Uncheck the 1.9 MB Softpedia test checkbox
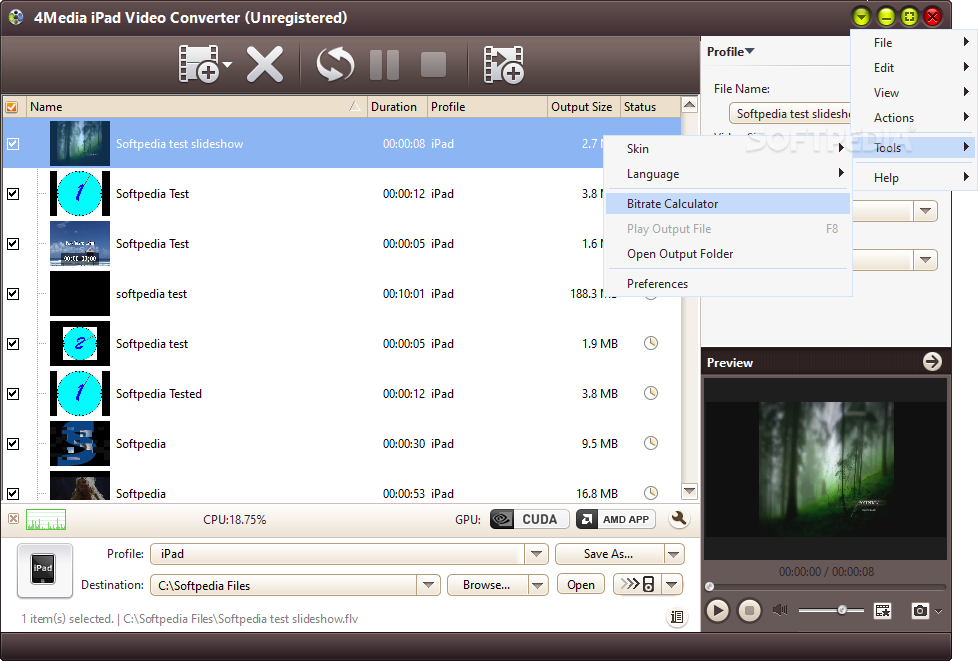Screen dimensions: 978x661 (13, 344)
